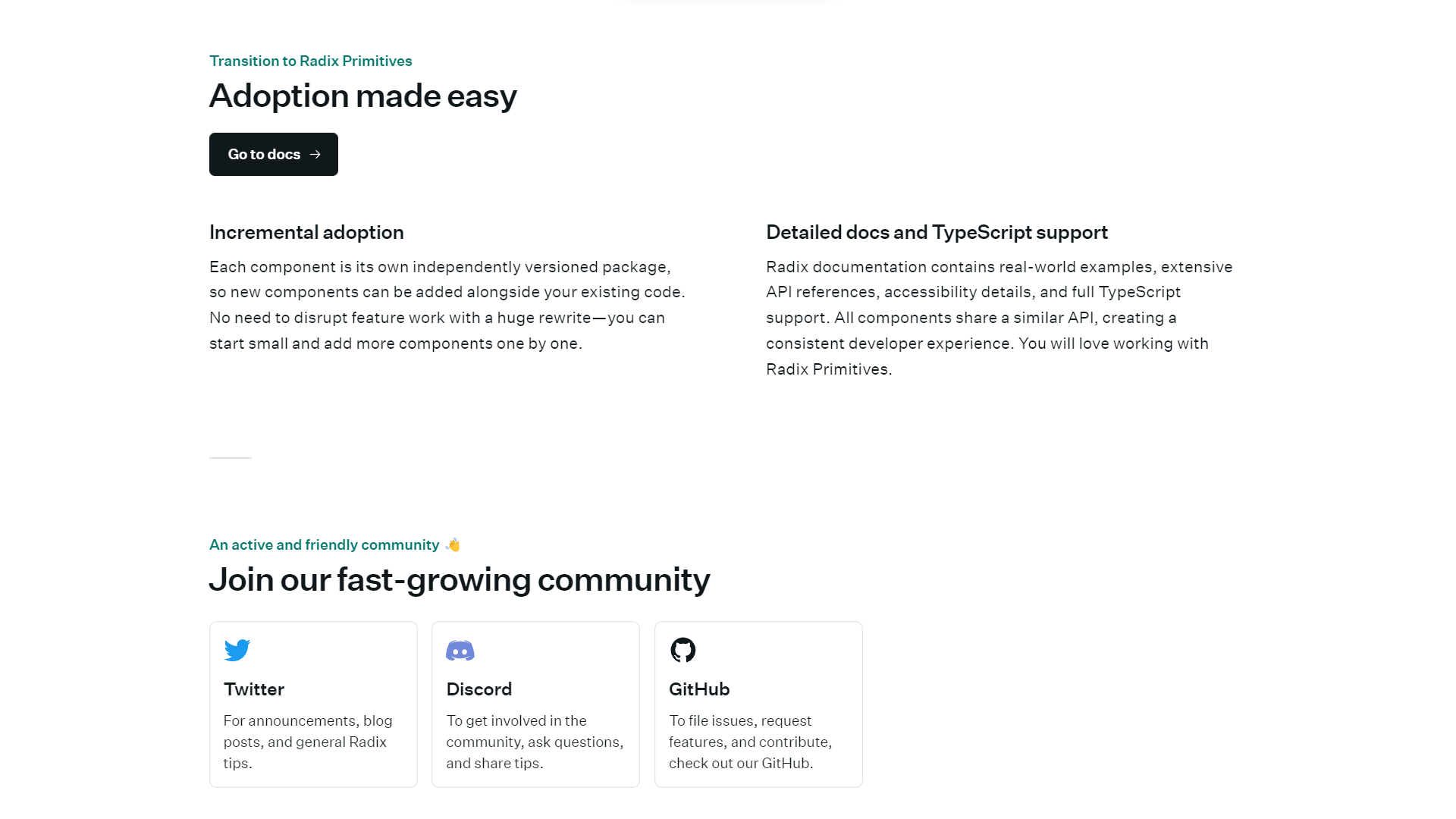The height and width of the screenshot is (819, 1456).
Task: Click the arrow icon in Go to docs
Action: tap(315, 155)
